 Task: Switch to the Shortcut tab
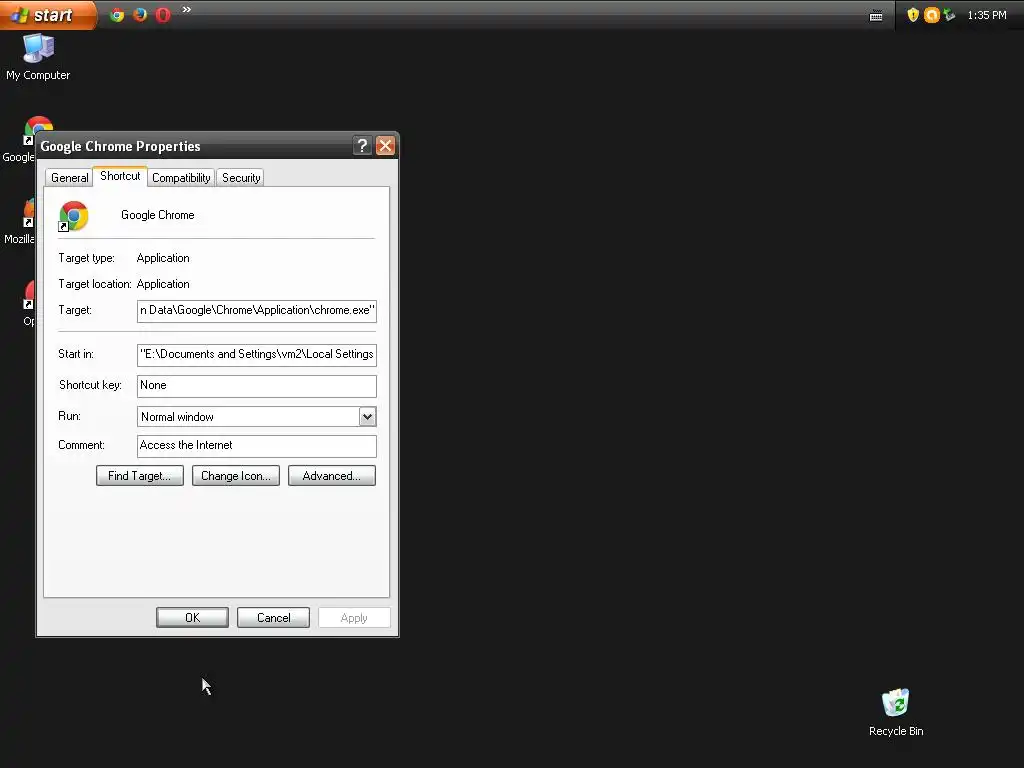[120, 176]
